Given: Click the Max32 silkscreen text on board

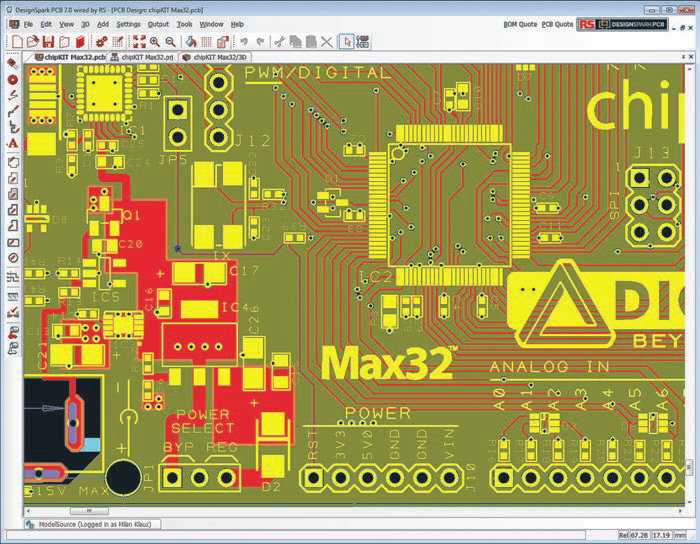Looking at the screenshot, I should pos(389,363).
